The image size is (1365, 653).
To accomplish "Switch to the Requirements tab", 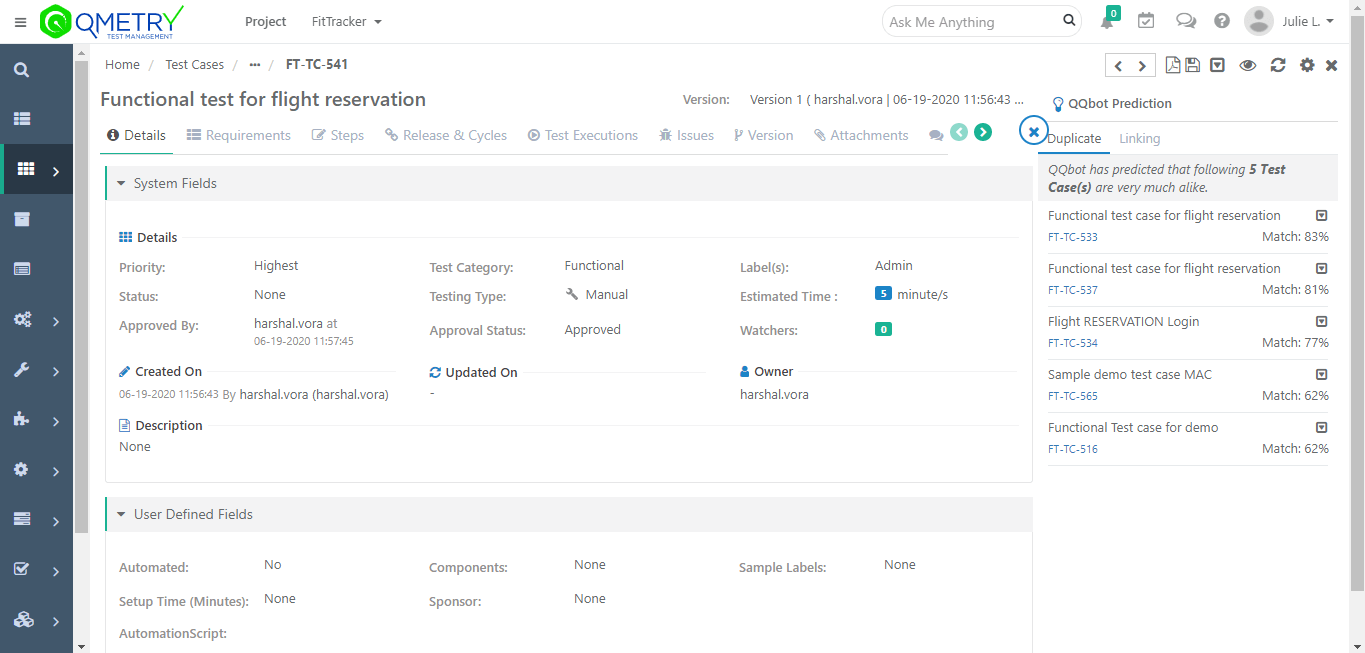I will click(239, 136).
